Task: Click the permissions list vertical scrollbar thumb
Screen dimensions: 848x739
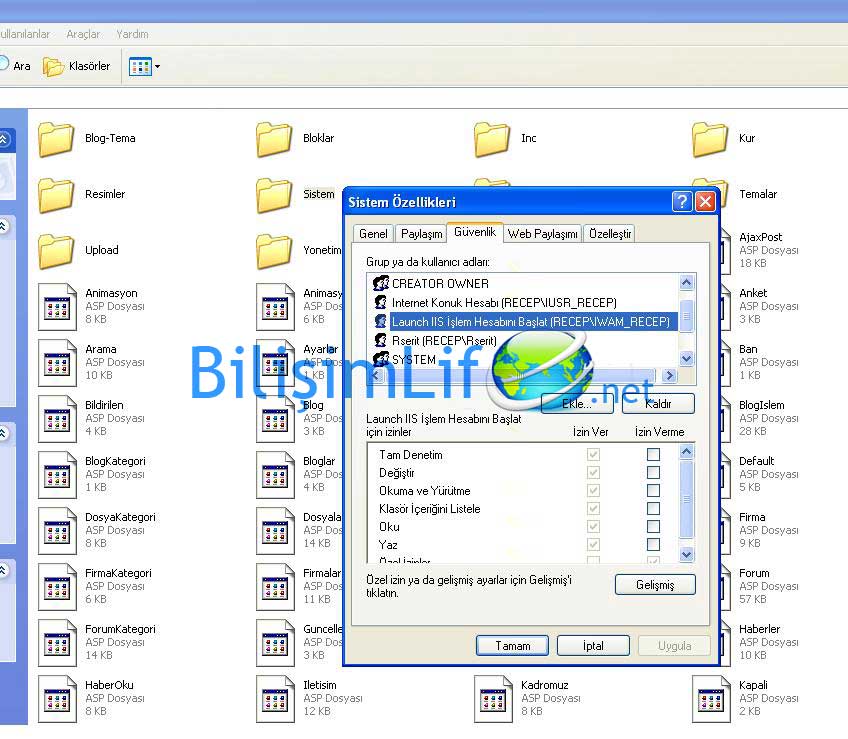Action: (x=686, y=498)
